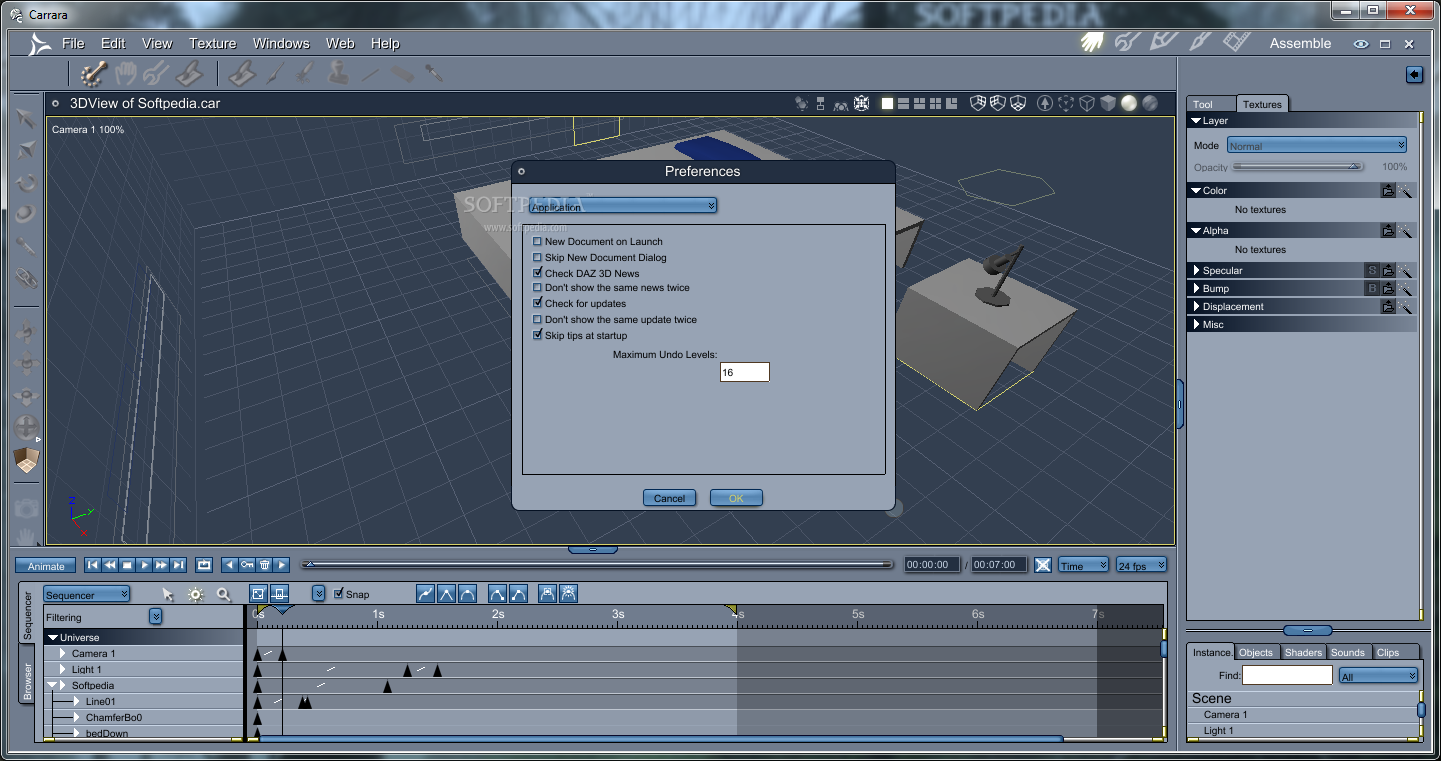Select the arrow pointer tool in the sequencer
This screenshot has height=761, width=1441.
pos(168,594)
